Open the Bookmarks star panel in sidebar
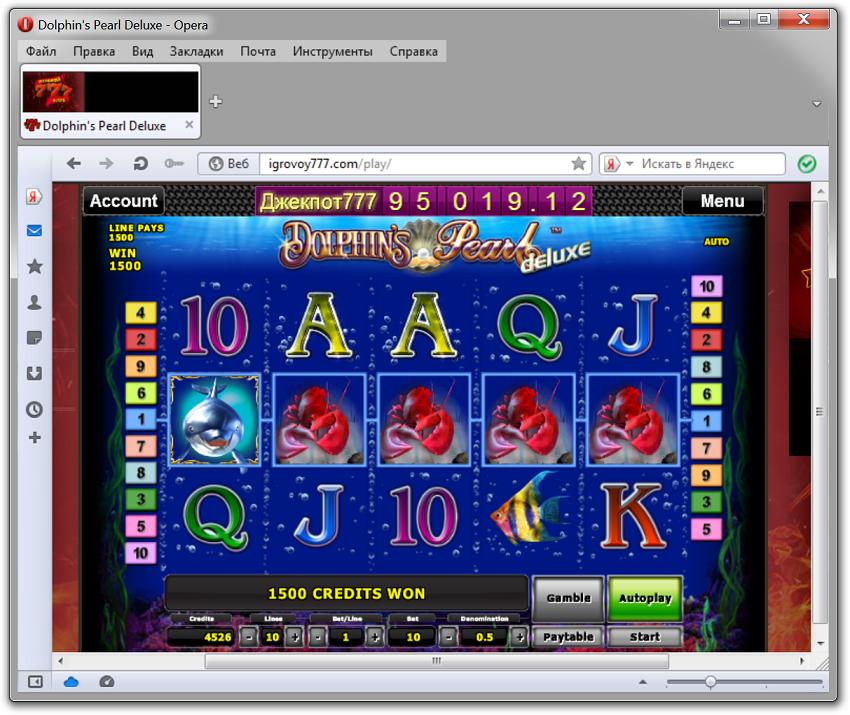This screenshot has height=715, width=850. (x=34, y=266)
